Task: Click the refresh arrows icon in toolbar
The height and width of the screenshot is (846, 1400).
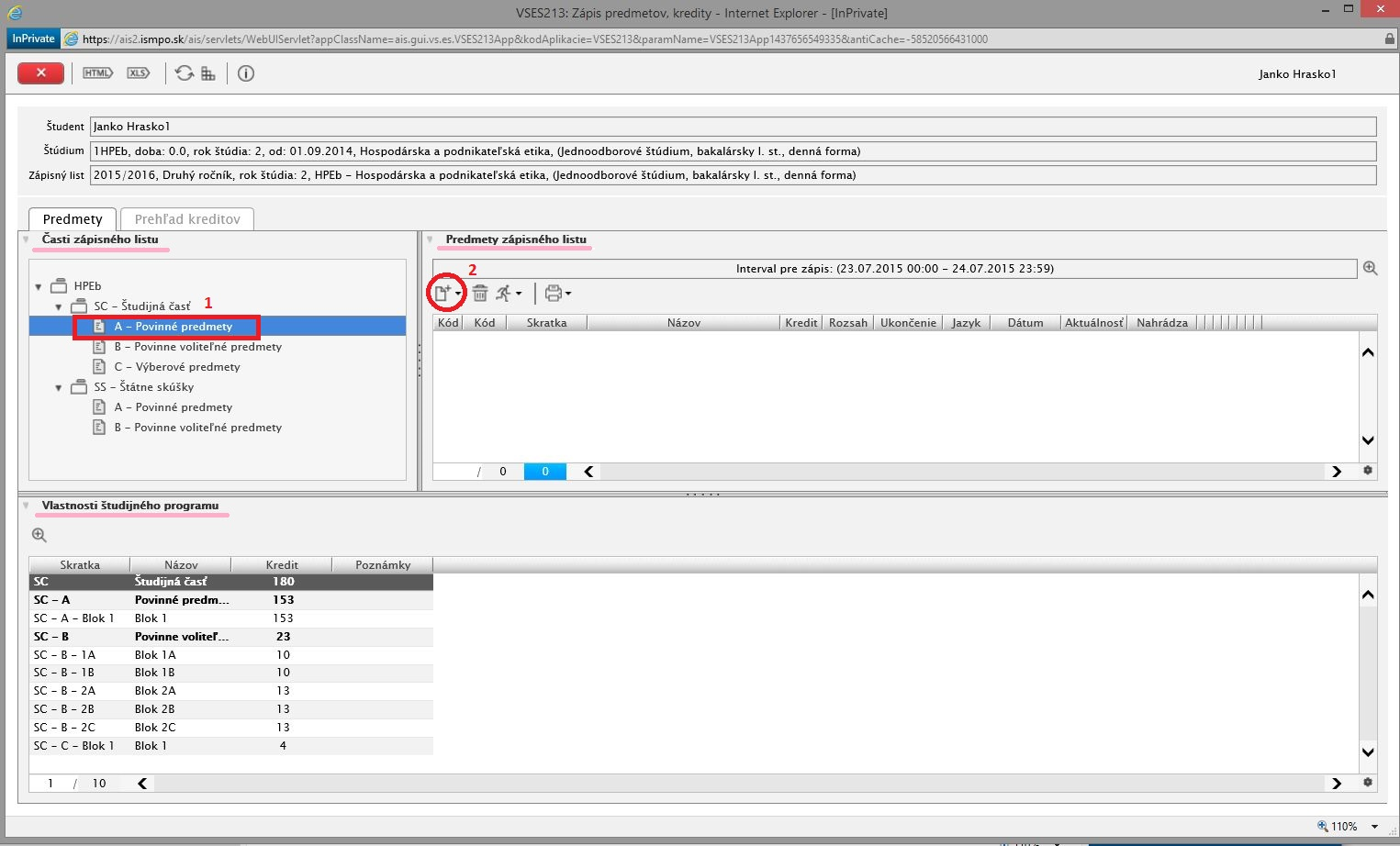Action: click(185, 73)
